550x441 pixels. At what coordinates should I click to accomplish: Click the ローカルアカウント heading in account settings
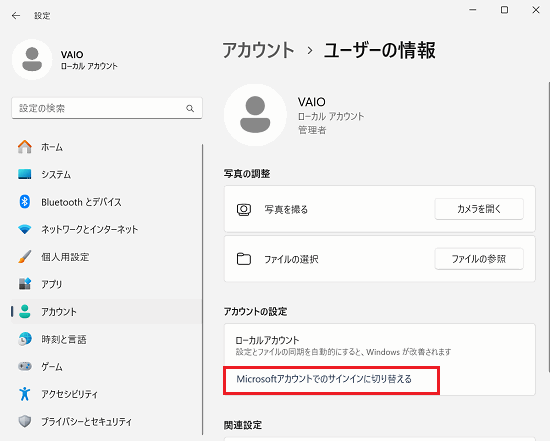tap(267, 340)
